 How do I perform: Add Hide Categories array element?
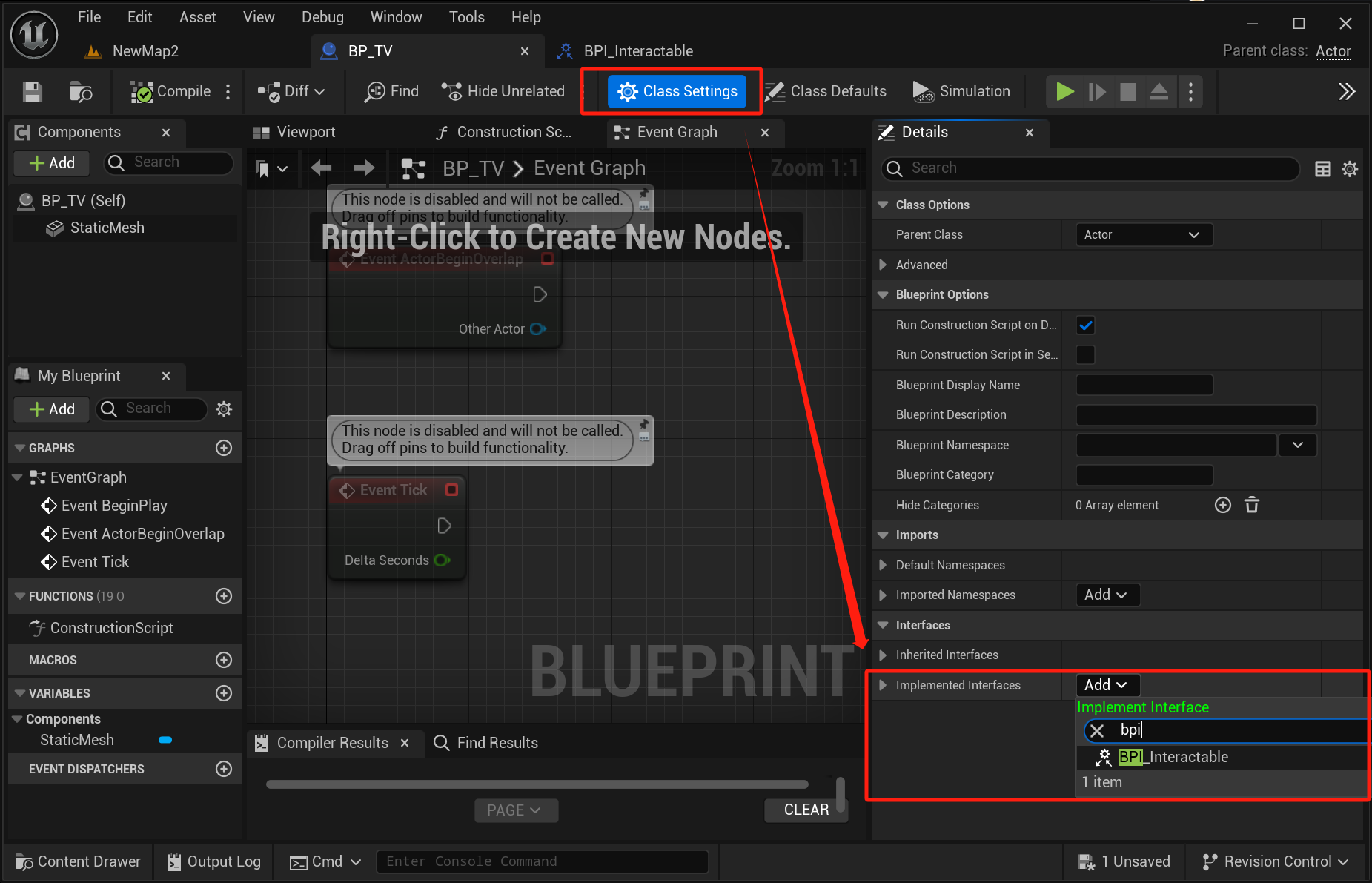[1223, 505]
